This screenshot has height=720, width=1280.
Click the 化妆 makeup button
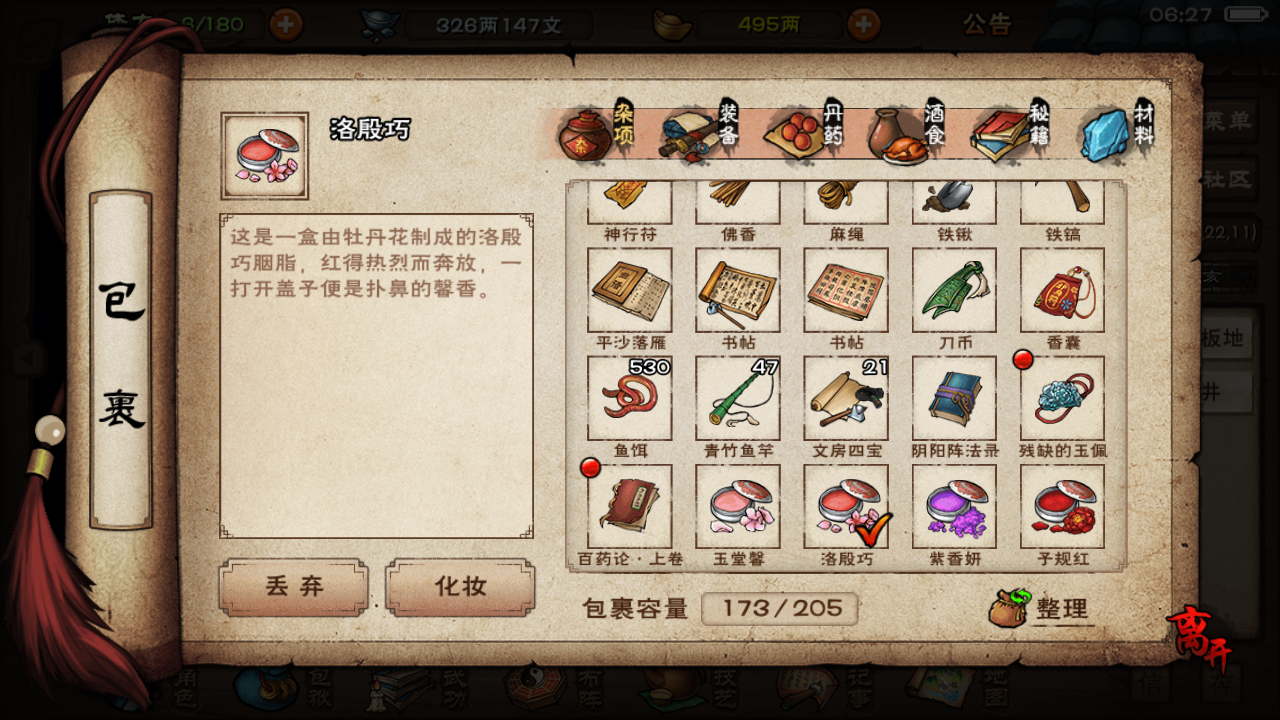click(x=460, y=587)
